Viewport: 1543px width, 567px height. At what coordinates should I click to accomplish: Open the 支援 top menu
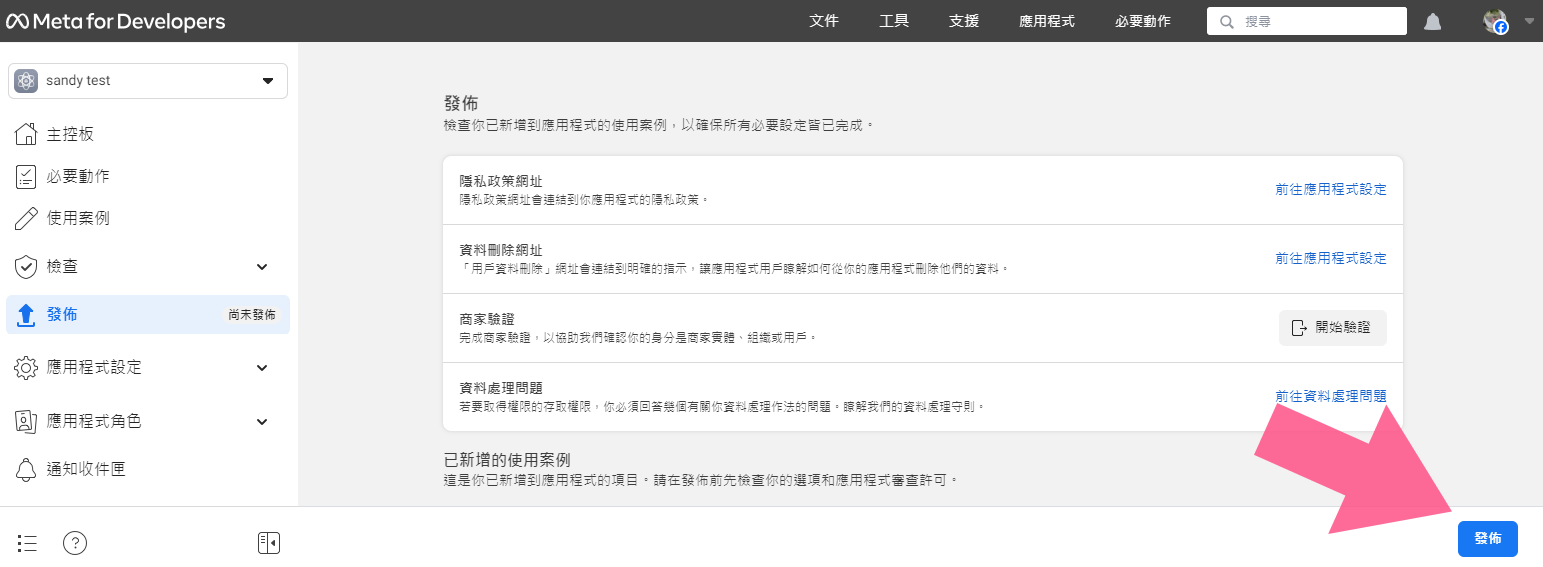coord(964,21)
